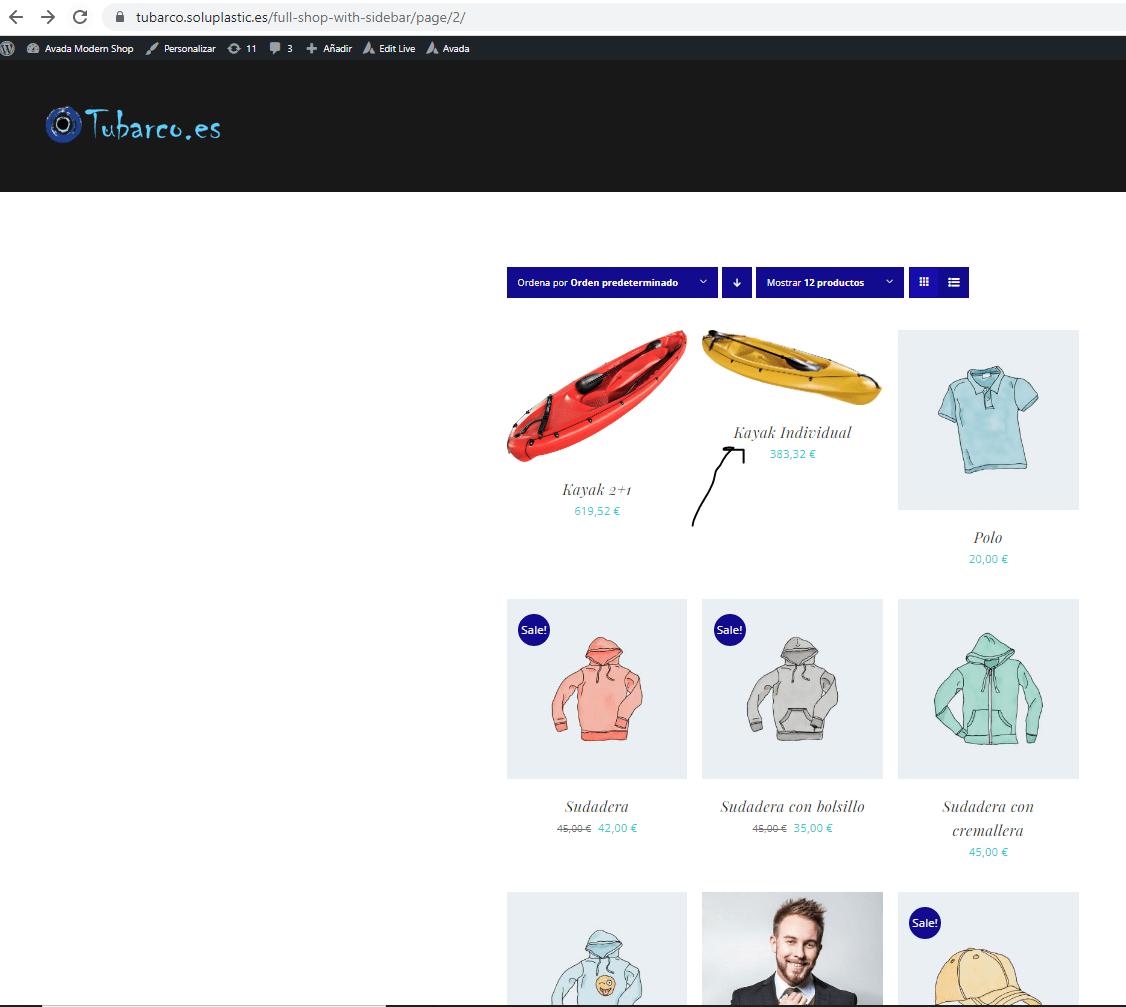Open yellow Kayak Individual image

(792, 367)
